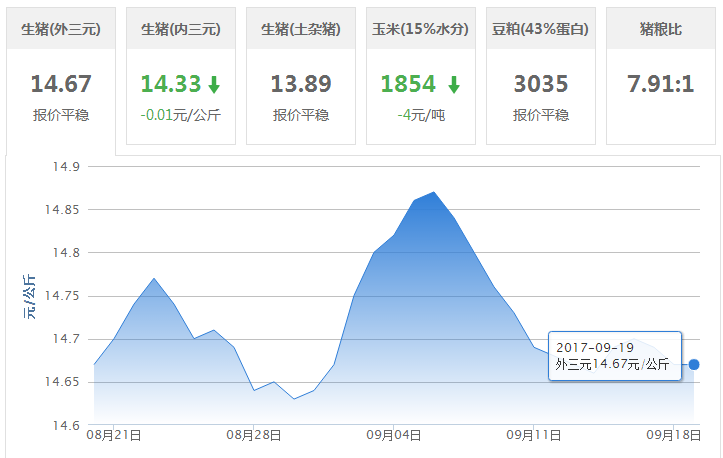The height and width of the screenshot is (458, 723).
Task: Open the 生猪(土杂猪) tab
Action: (301, 29)
